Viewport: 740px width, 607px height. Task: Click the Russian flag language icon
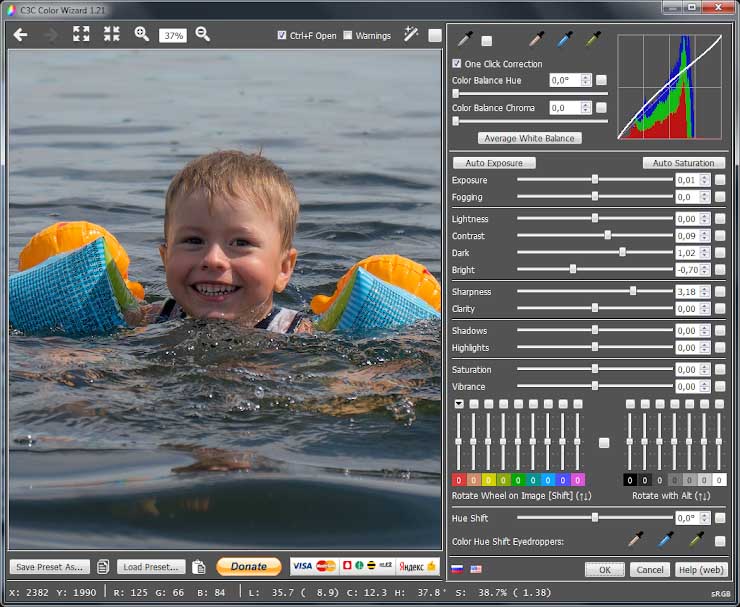[x=457, y=569]
